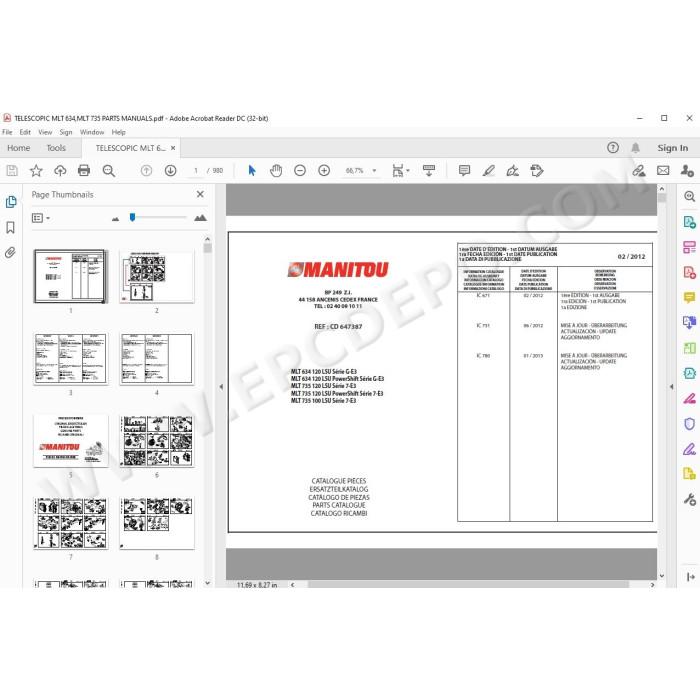Viewport: 700px width, 700px height.
Task: Open Comment tool in right pane
Action: 689,297
